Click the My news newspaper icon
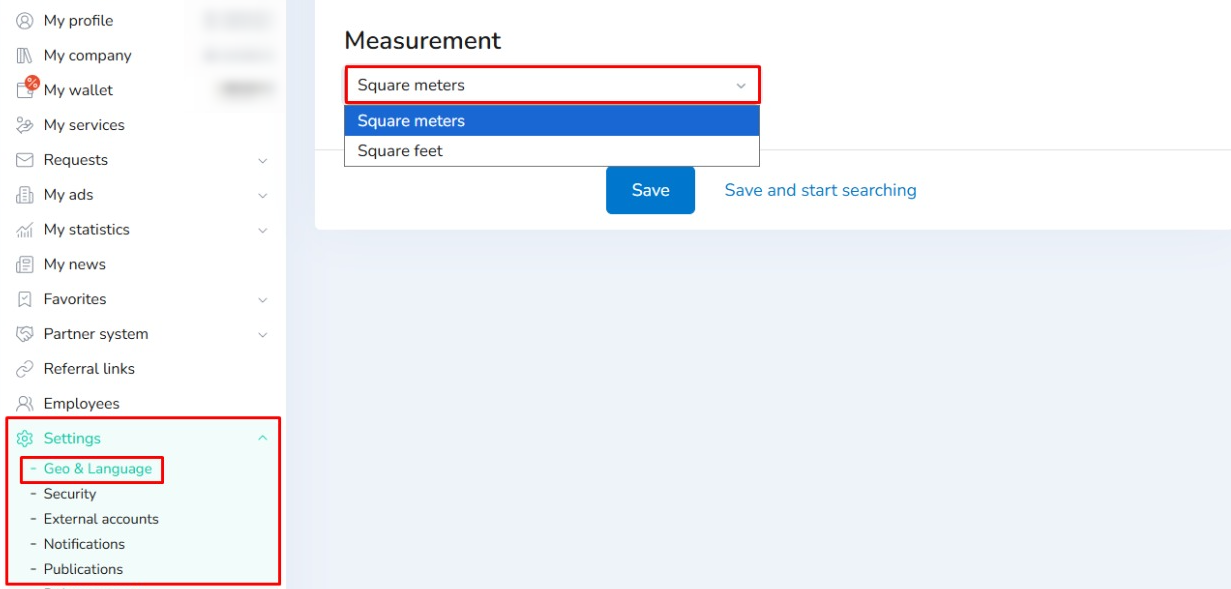1231x589 pixels. pos(25,265)
